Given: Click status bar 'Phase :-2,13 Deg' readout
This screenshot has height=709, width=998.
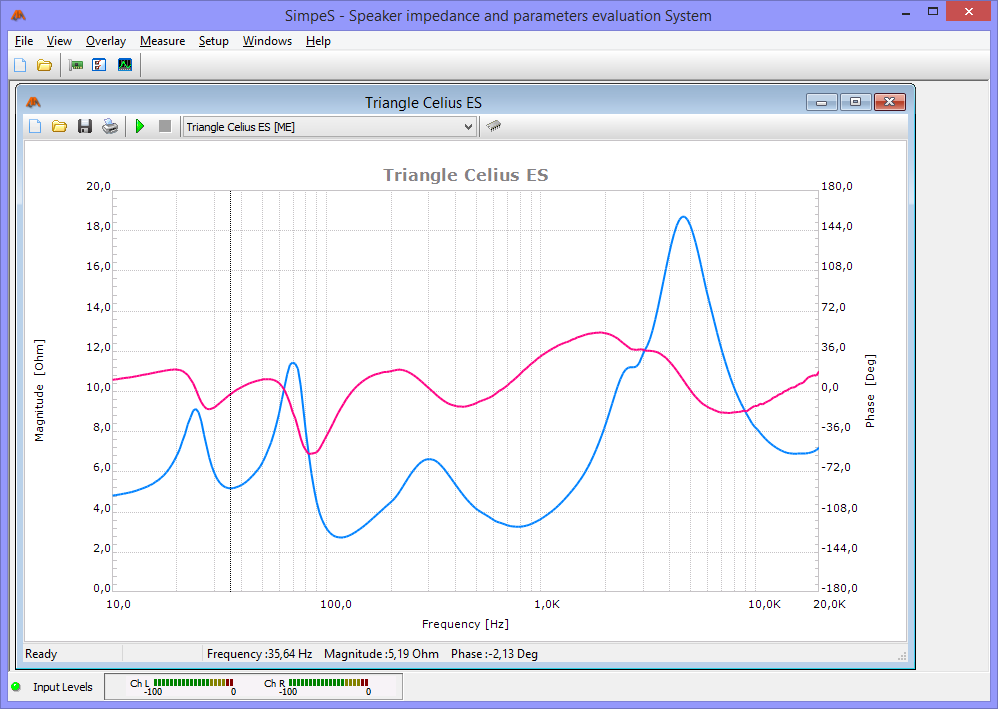Looking at the screenshot, I should 495,654.
